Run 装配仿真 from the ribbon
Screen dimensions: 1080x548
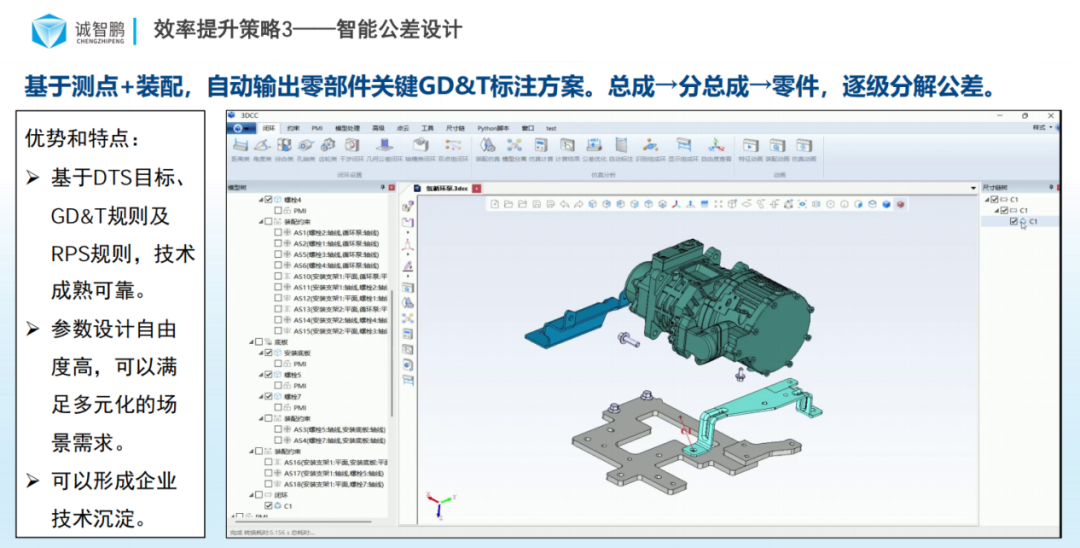pos(488,145)
